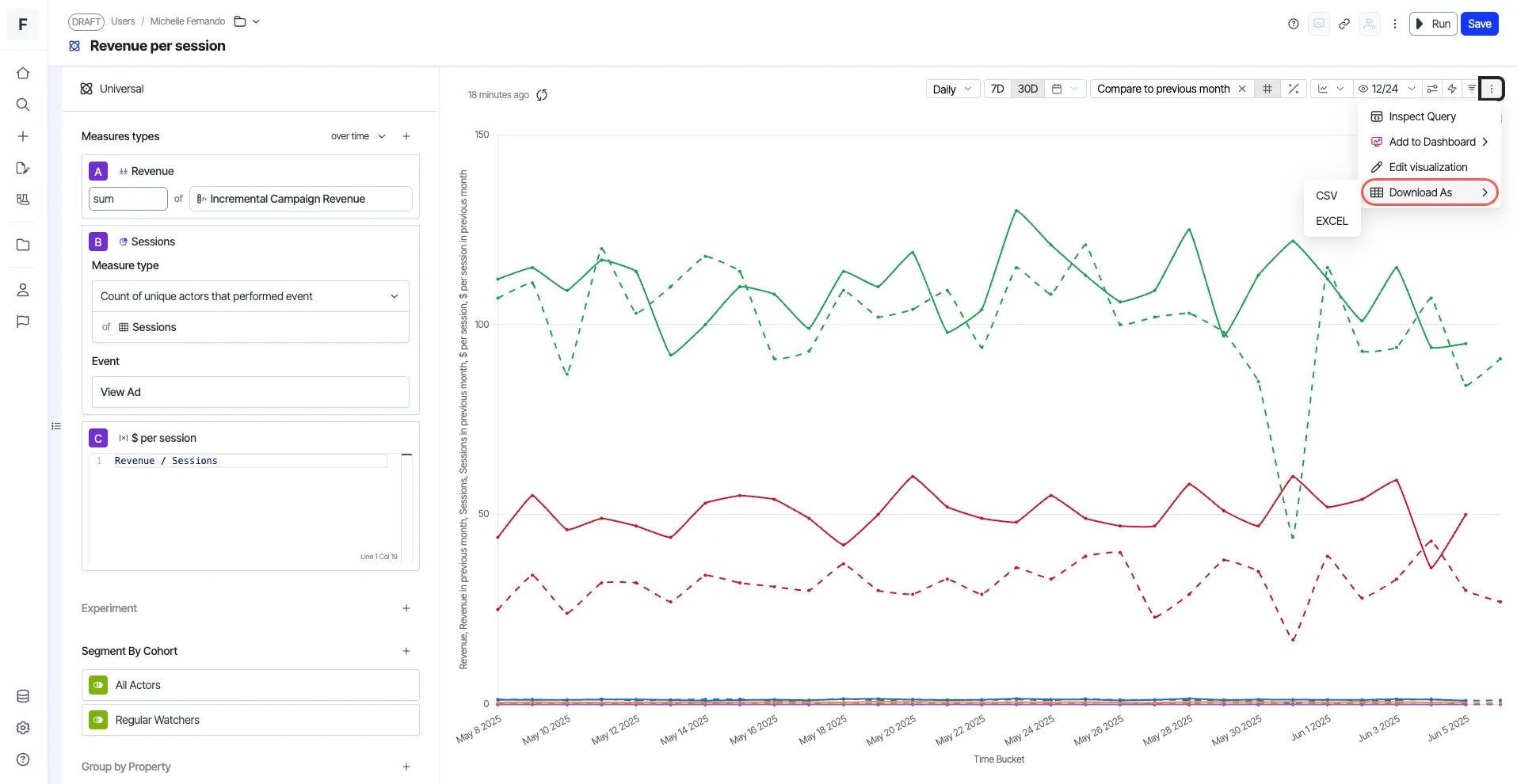
Task: Choose CSV download format
Action: 1332,196
